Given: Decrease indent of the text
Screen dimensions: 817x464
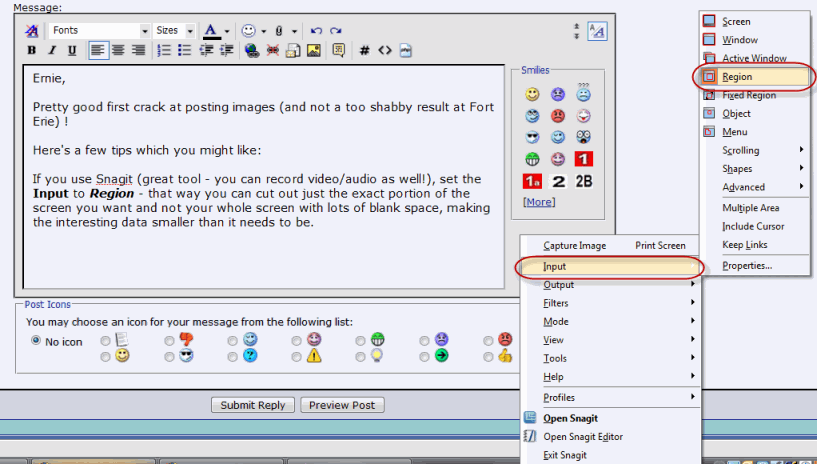Looking at the screenshot, I should pyautogui.click(x=206, y=51).
